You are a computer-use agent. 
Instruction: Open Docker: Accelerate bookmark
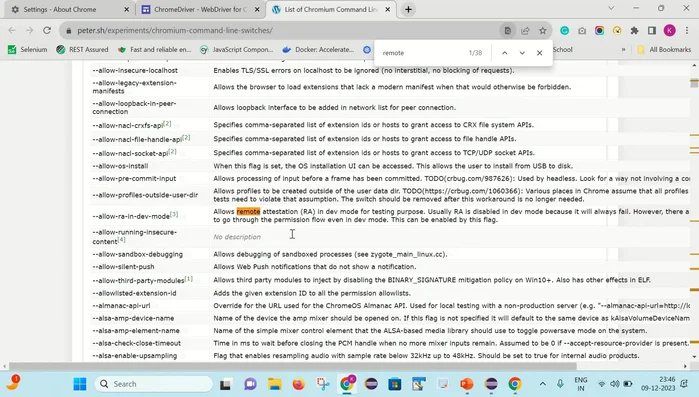point(318,49)
